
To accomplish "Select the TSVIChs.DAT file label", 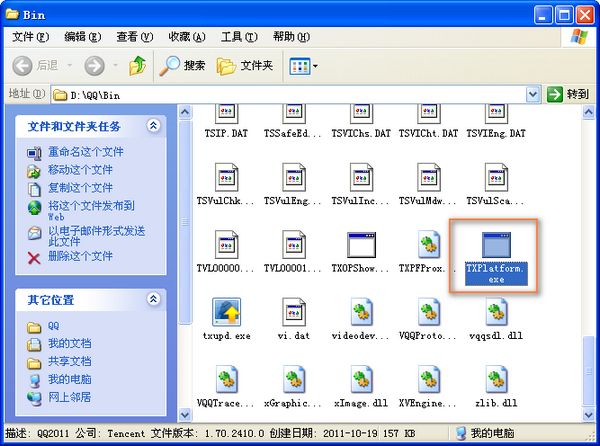I will (x=361, y=133).
